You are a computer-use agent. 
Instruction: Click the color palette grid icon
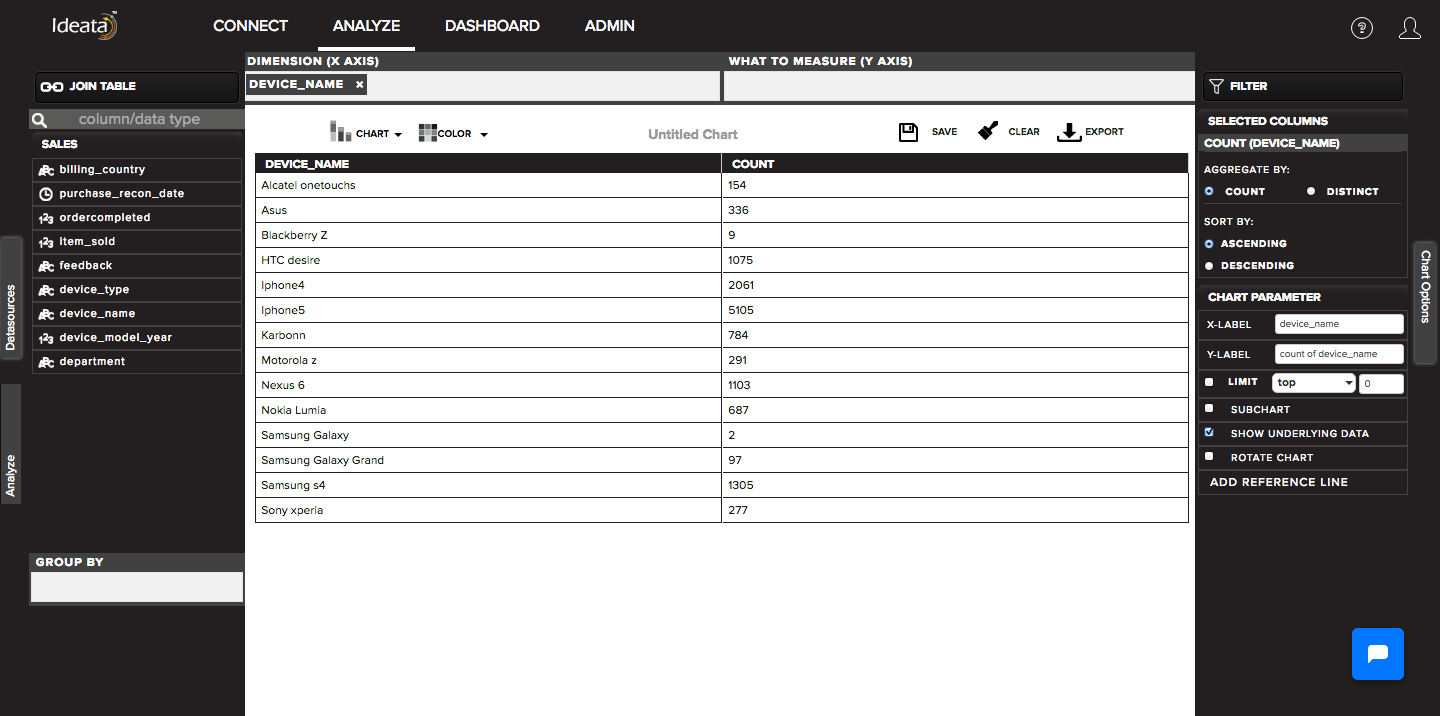coord(428,132)
